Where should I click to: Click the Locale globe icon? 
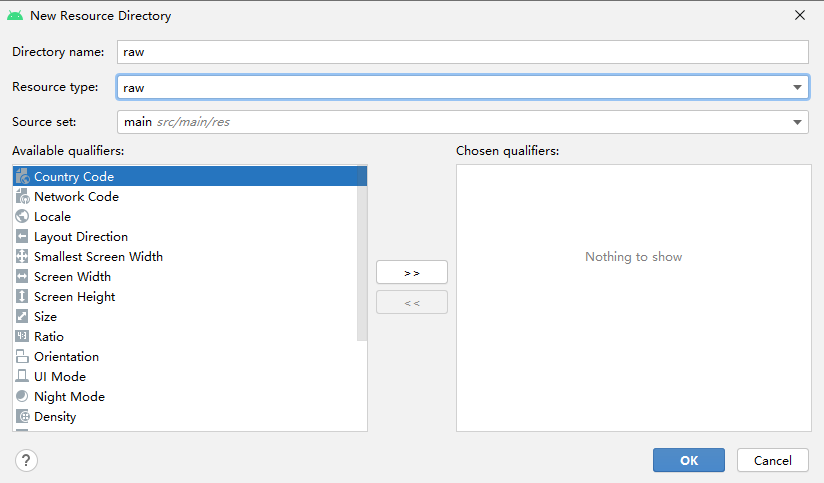coord(23,217)
